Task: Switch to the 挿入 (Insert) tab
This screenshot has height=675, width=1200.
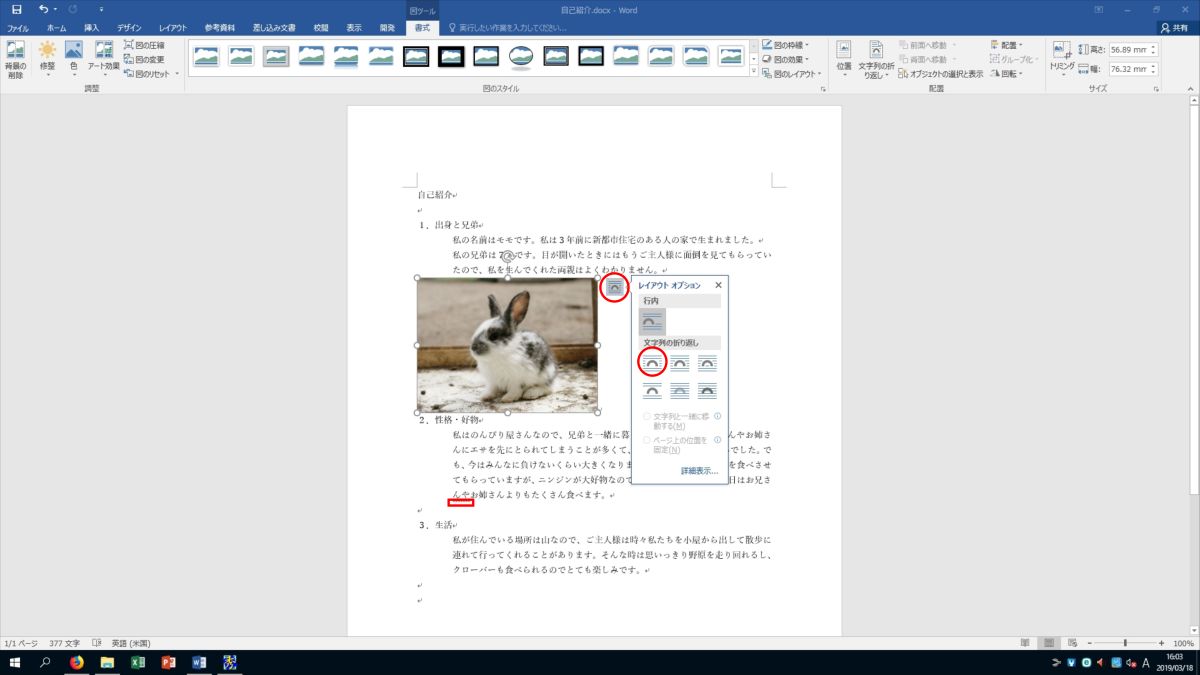Action: click(91, 28)
